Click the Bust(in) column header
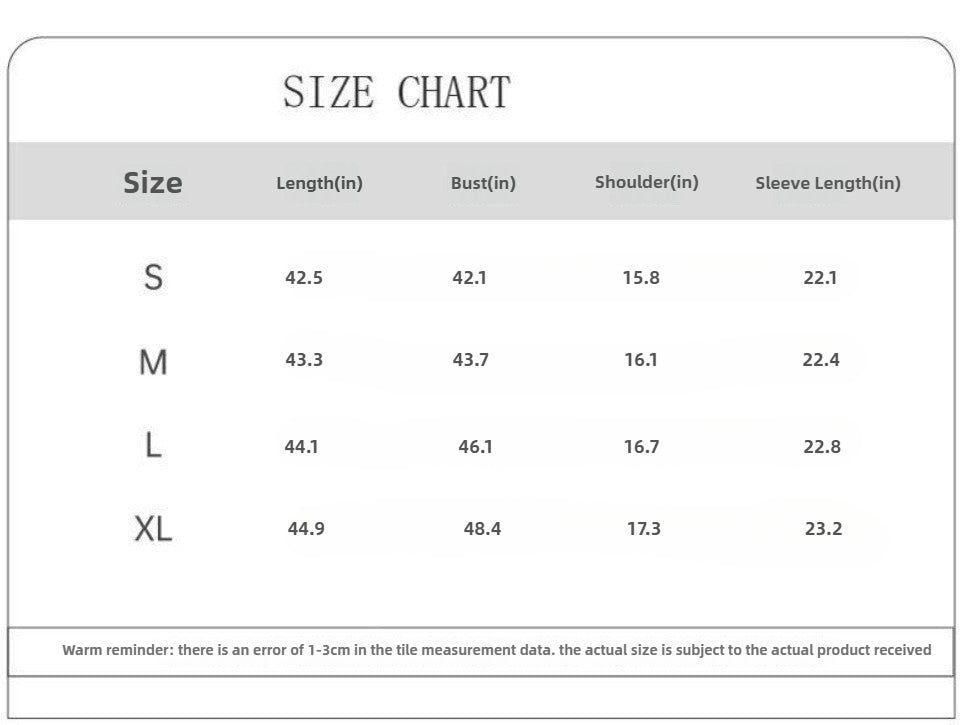This screenshot has width=964, height=725. (483, 183)
